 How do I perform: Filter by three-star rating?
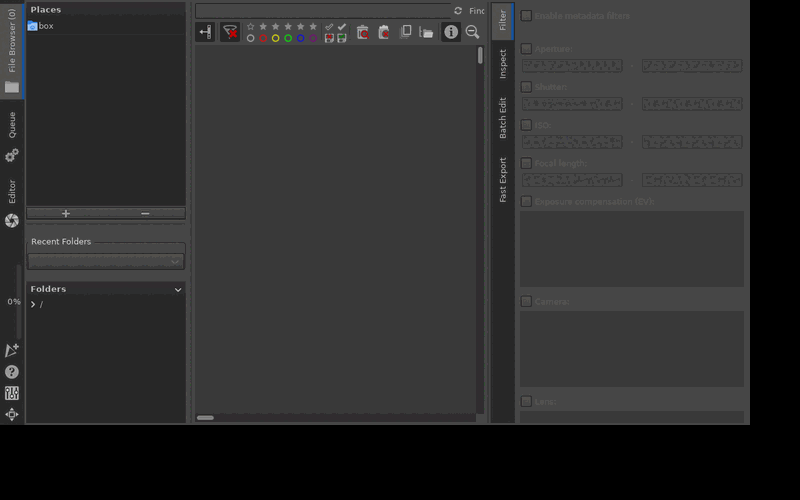click(288, 27)
